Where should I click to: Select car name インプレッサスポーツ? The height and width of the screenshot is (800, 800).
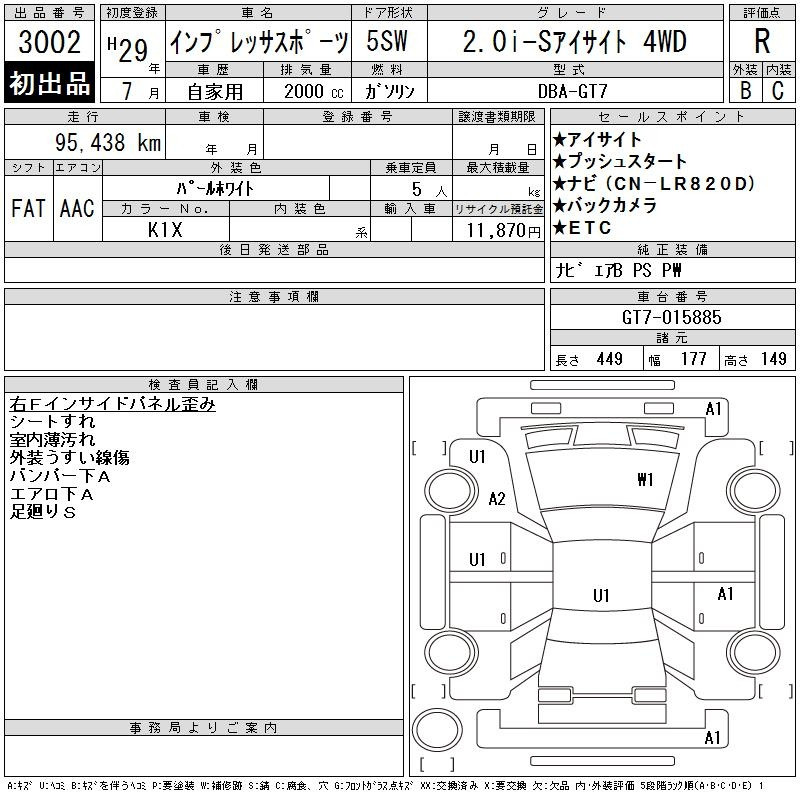coord(259,42)
